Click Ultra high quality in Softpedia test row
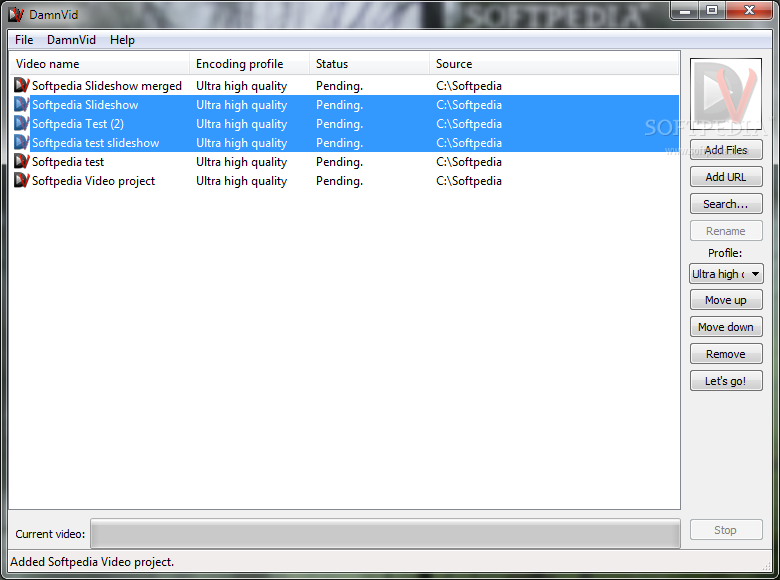Image resolution: width=780 pixels, height=580 pixels. click(241, 162)
